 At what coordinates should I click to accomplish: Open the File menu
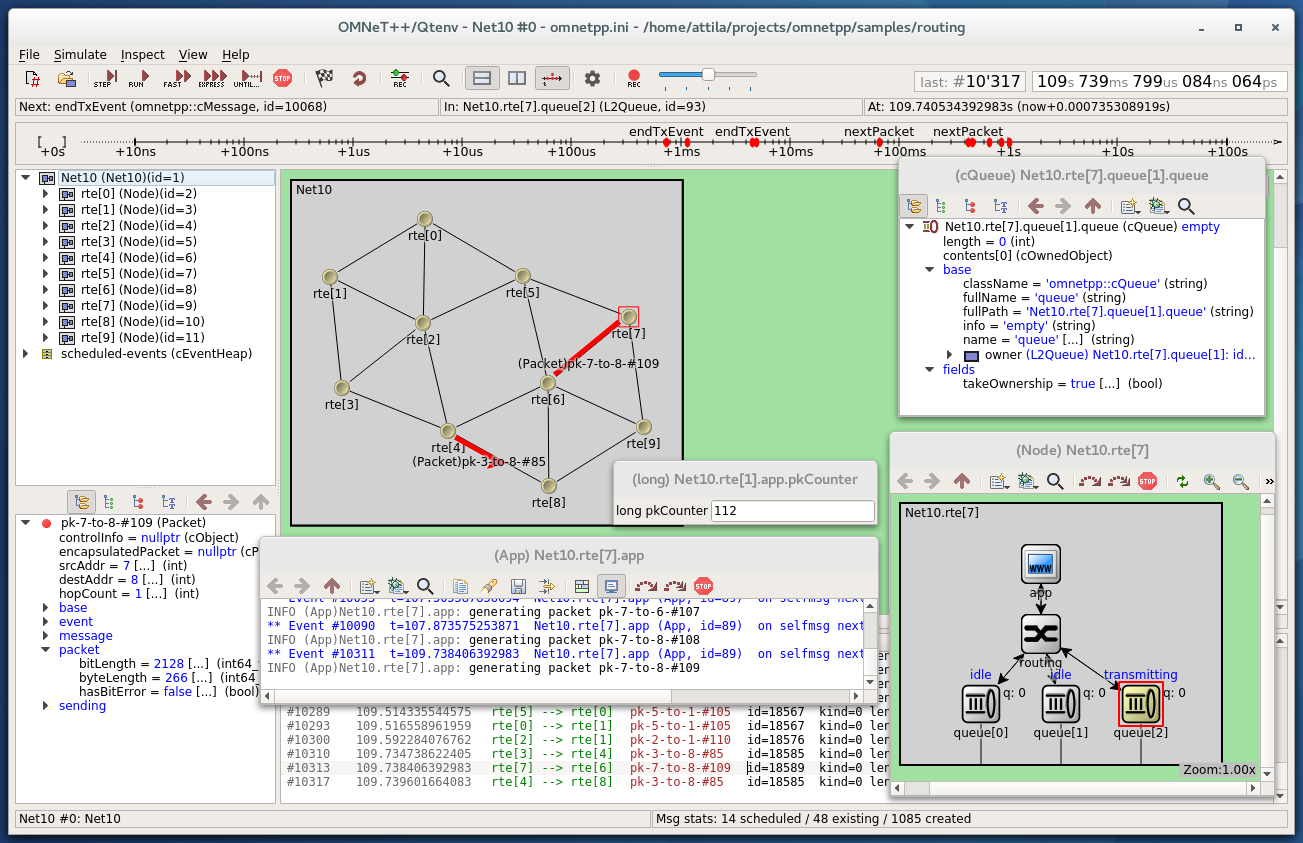tap(29, 55)
